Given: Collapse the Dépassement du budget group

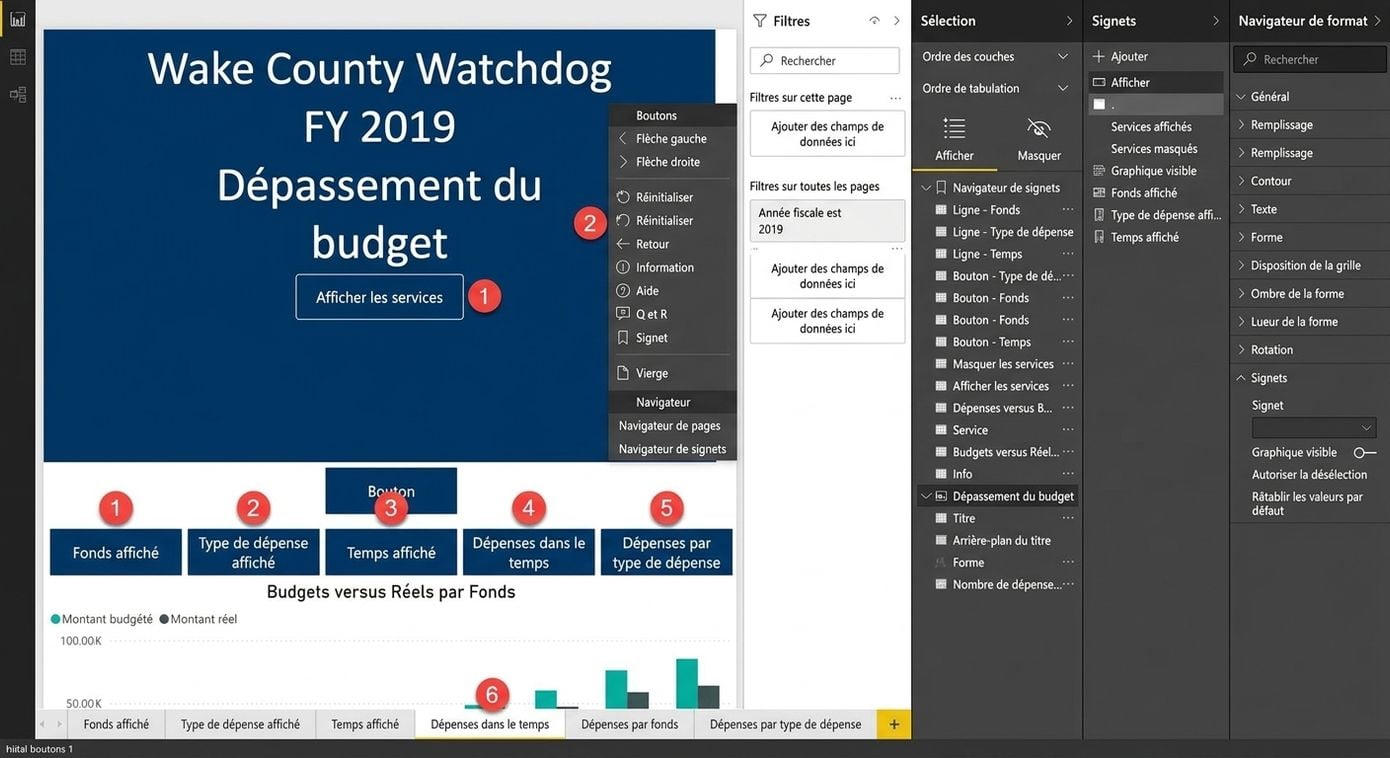Looking at the screenshot, I should [x=926, y=496].
